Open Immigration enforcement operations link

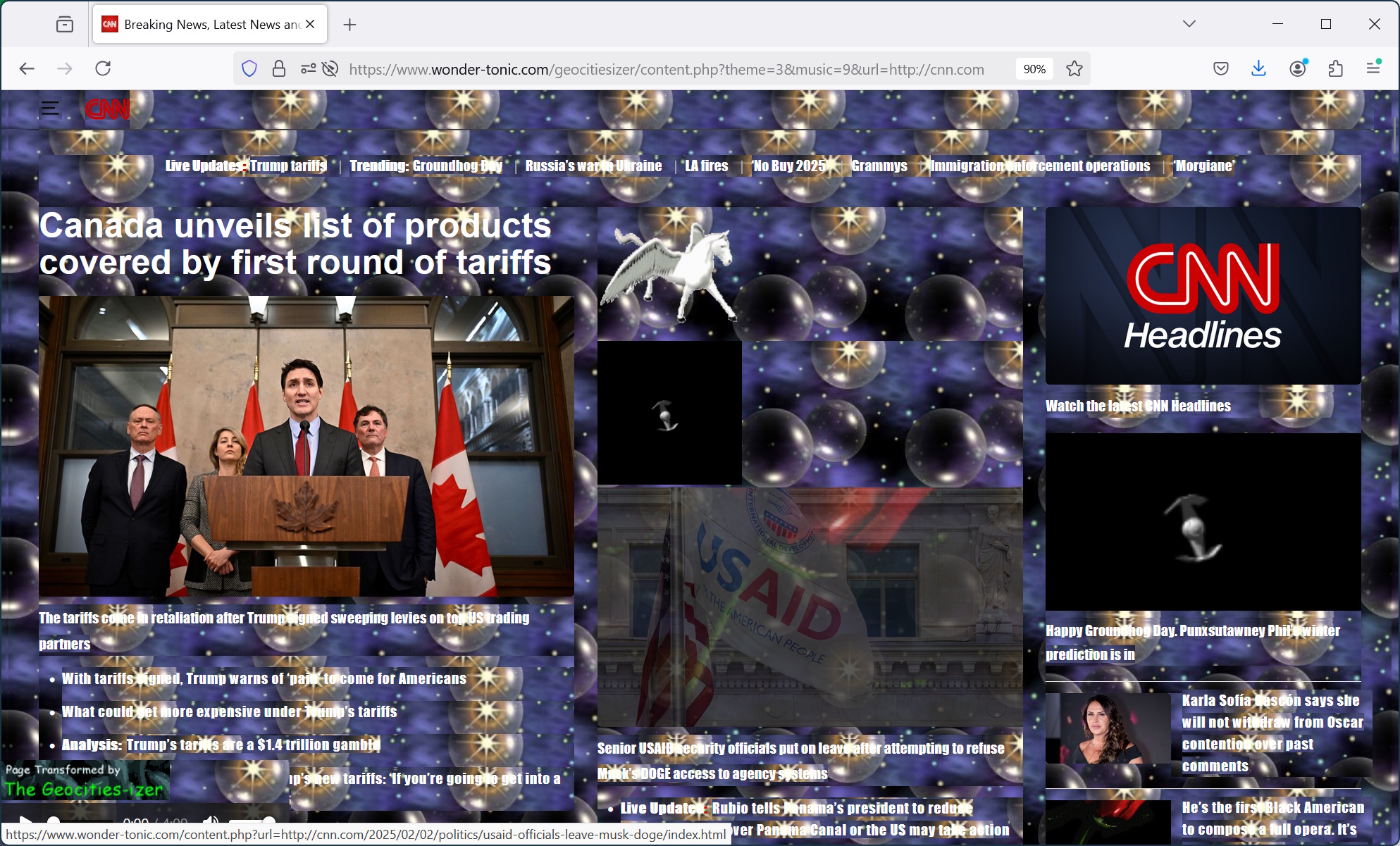(x=1040, y=166)
